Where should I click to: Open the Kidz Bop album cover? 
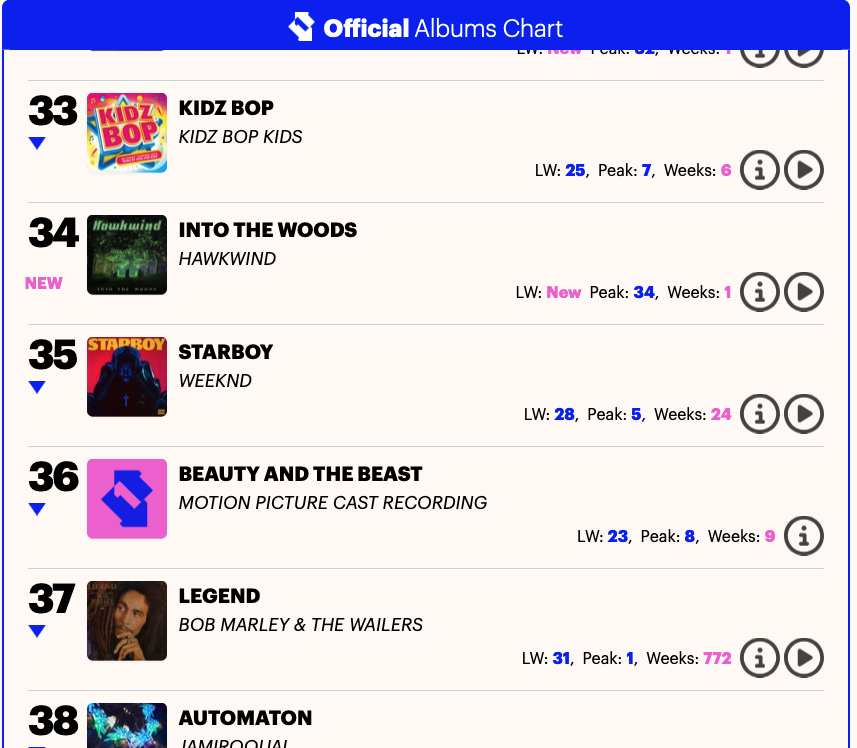click(x=127, y=133)
